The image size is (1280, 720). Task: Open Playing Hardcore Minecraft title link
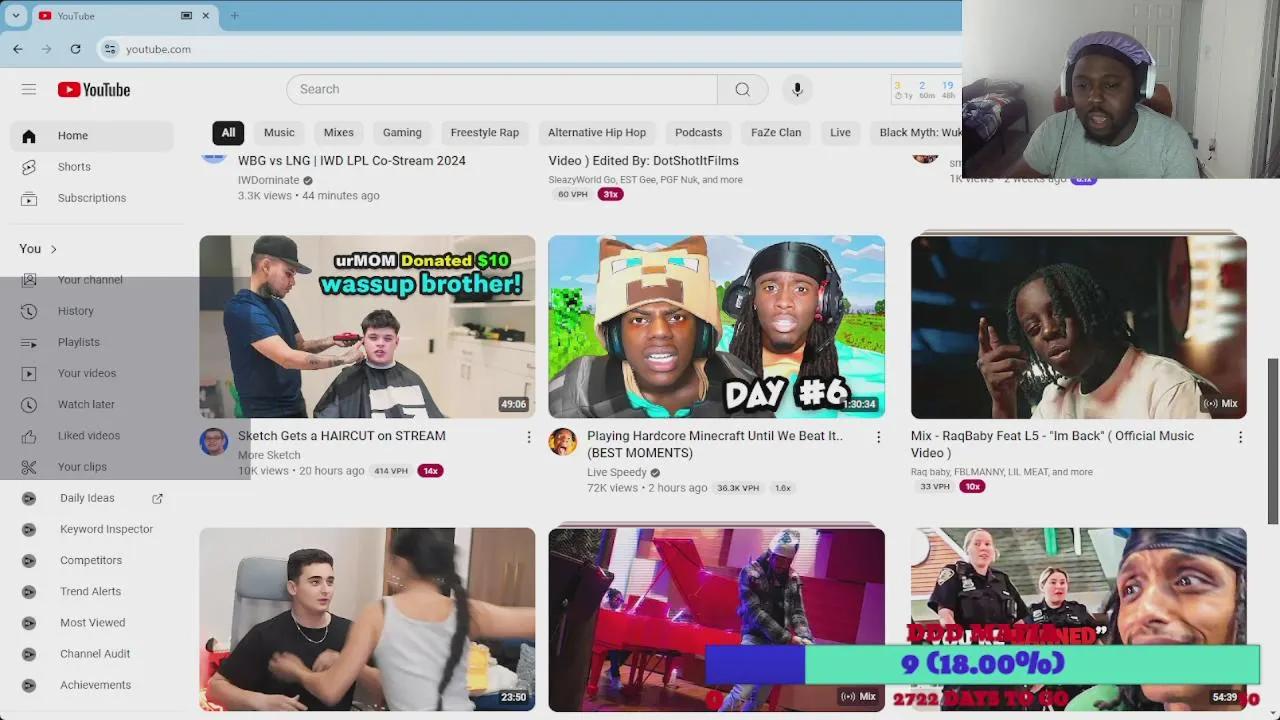tap(715, 444)
